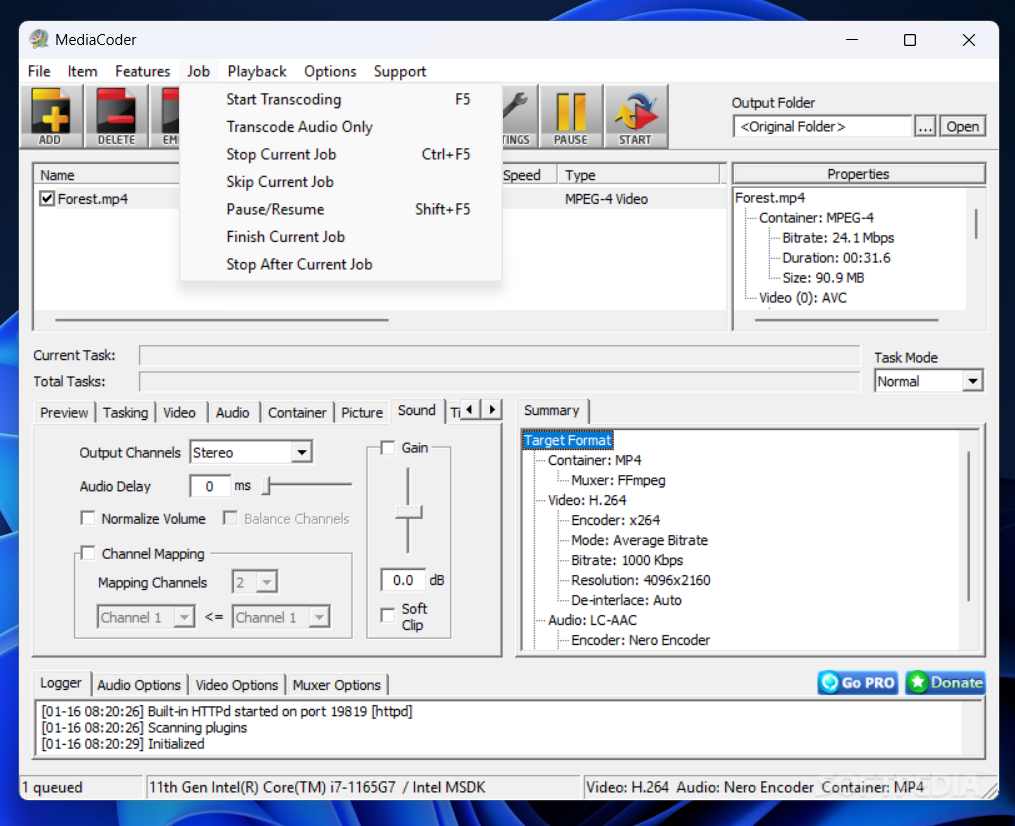The height and width of the screenshot is (826, 1015).
Task: Click the PAUSE toolbar icon
Action: [x=571, y=116]
